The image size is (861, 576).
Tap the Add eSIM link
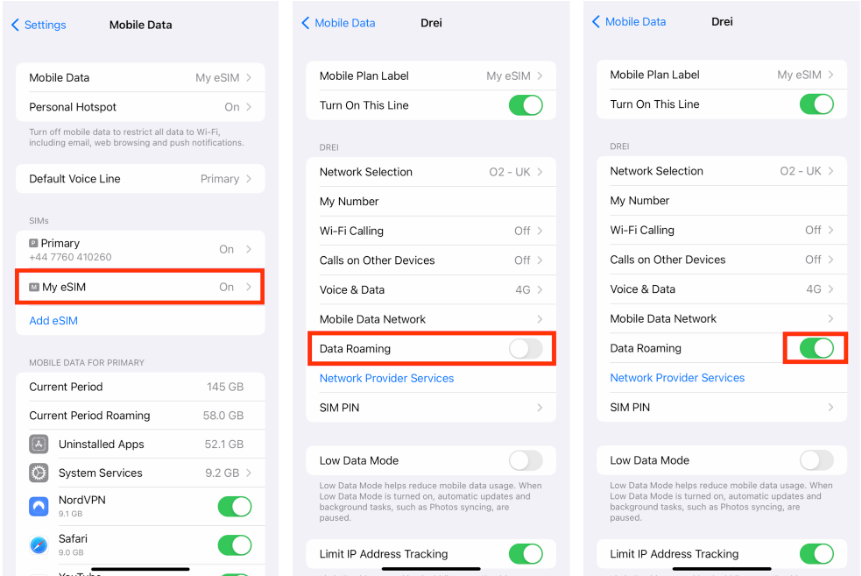[x=53, y=321]
